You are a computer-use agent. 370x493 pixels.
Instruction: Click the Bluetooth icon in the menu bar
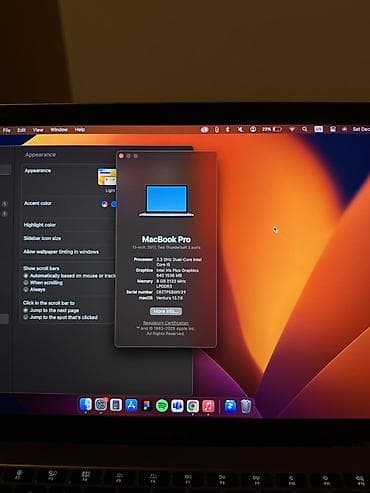coord(228,129)
